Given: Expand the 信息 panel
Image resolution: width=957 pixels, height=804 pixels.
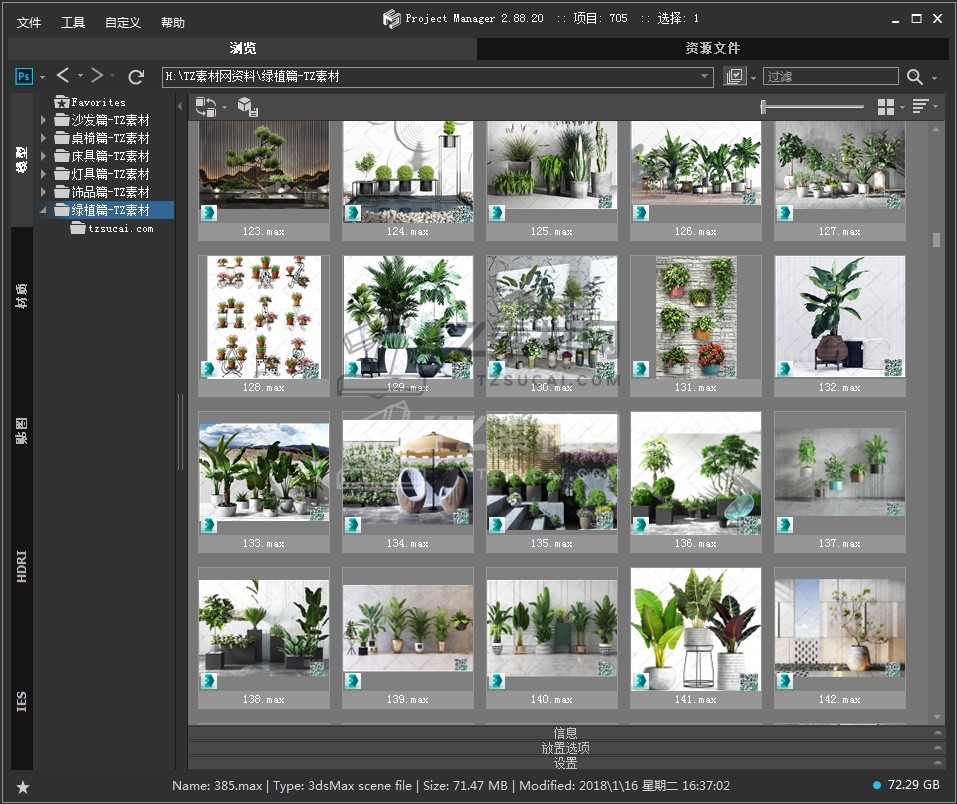Looking at the screenshot, I should [x=565, y=733].
